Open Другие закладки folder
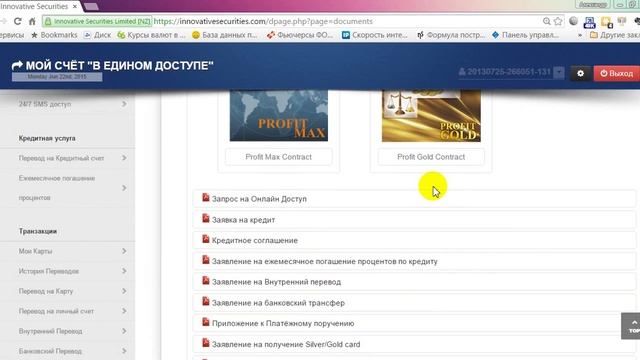The width and height of the screenshot is (640, 360). tap(615, 35)
